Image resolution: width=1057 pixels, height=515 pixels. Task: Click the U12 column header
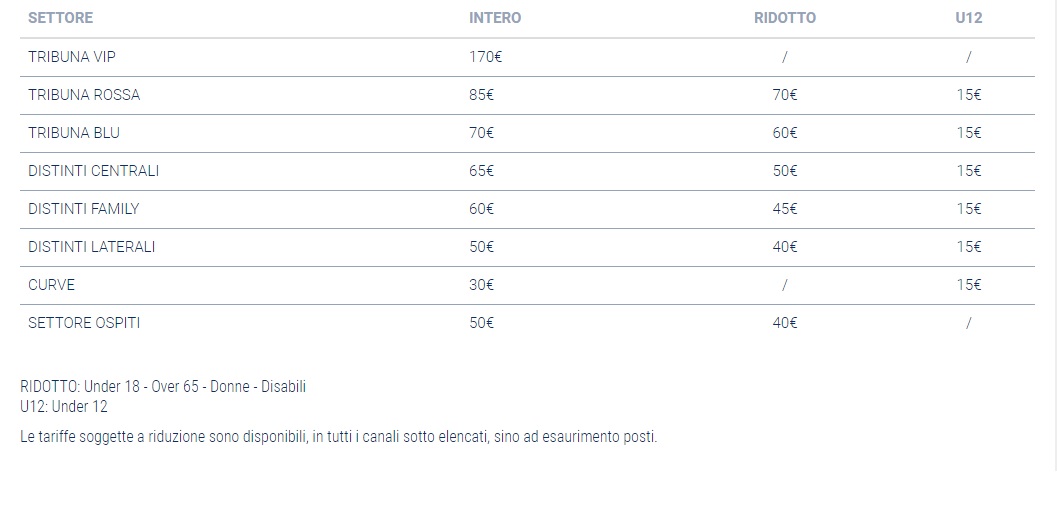point(968,18)
